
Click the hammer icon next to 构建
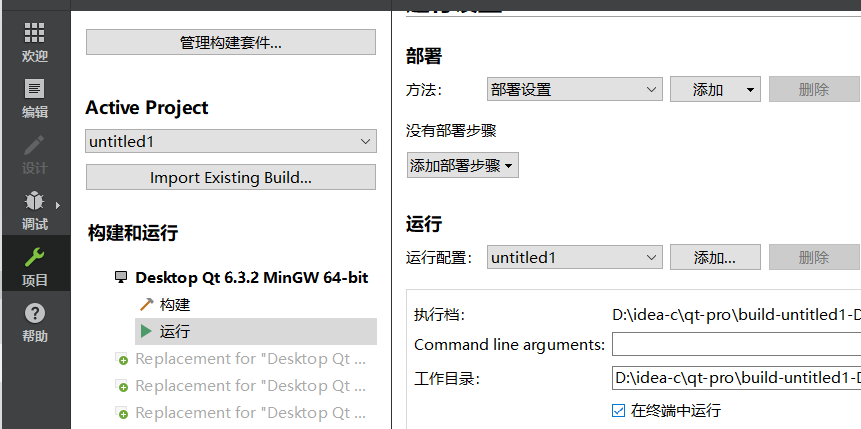click(x=147, y=304)
